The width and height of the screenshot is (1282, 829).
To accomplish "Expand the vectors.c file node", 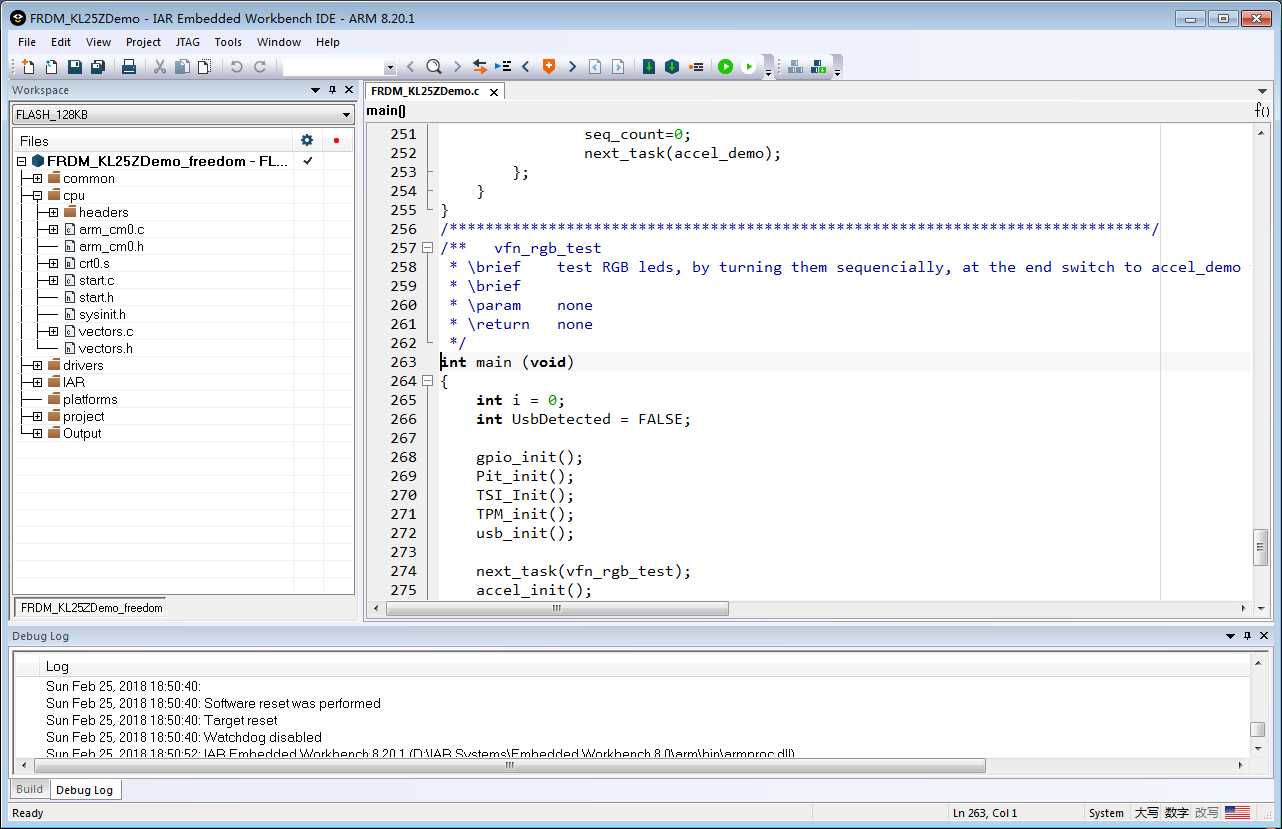I will tap(53, 332).
